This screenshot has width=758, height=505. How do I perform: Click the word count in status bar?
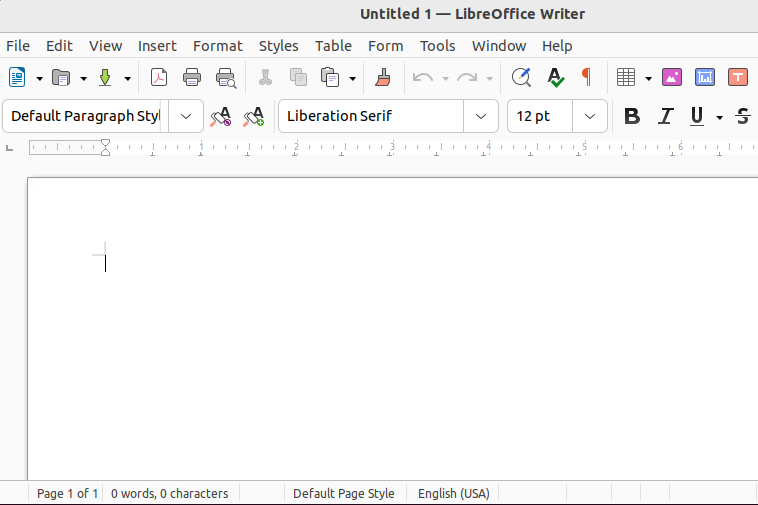pos(169,493)
